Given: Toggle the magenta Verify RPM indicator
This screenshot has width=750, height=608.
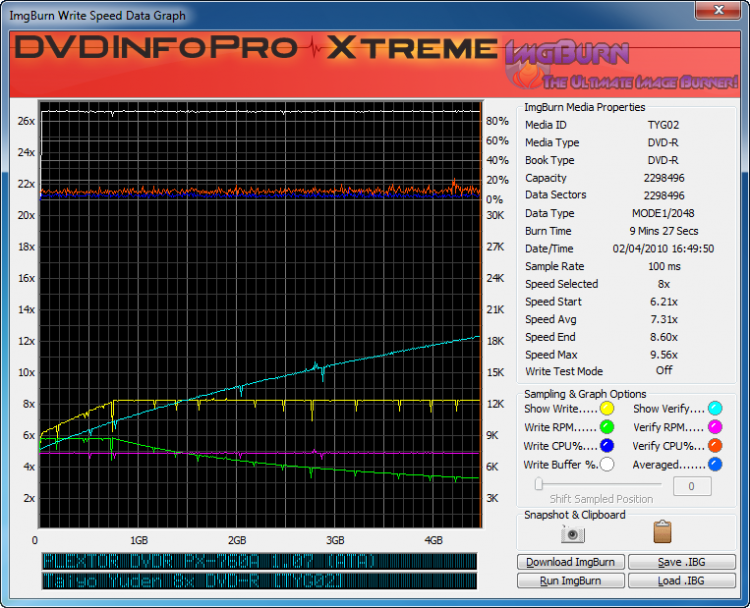Looking at the screenshot, I should [715, 427].
